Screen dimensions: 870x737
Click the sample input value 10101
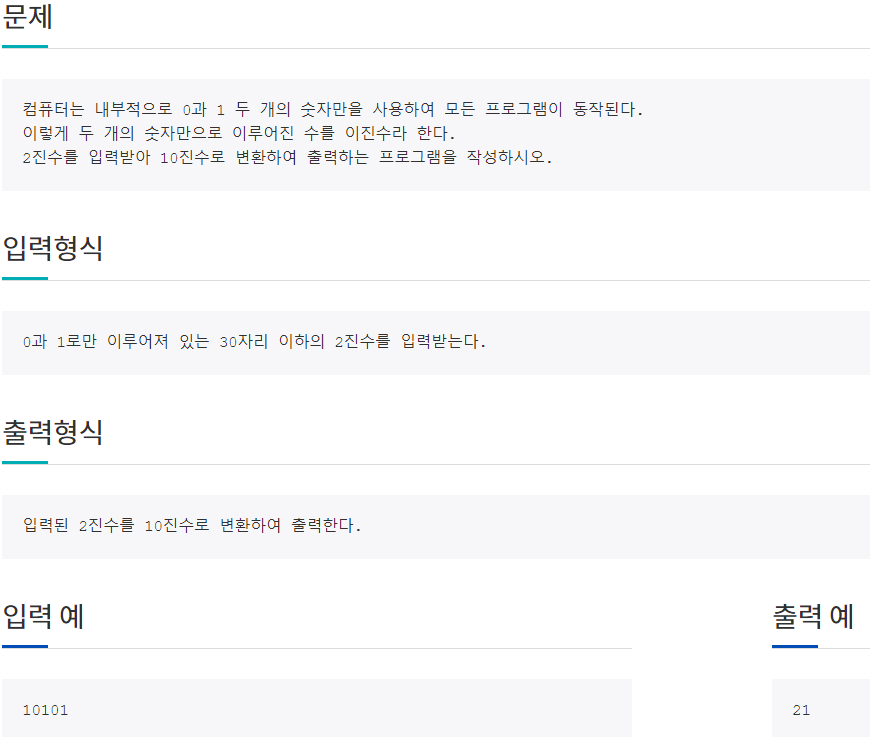pos(45,710)
